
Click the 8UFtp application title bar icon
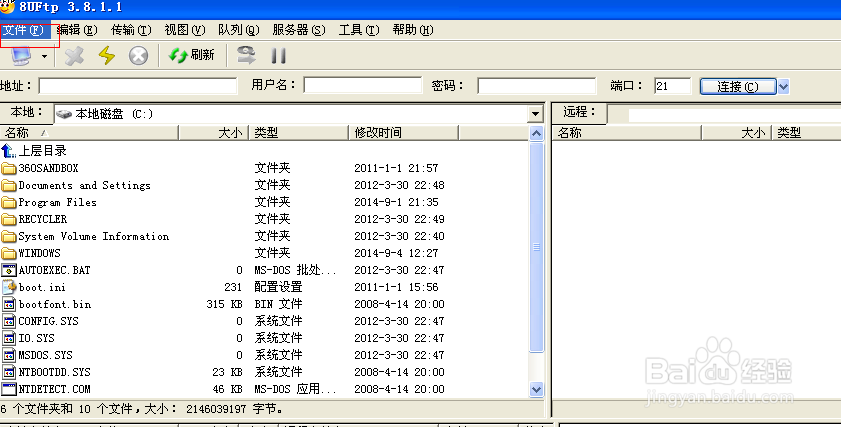(x=8, y=6)
